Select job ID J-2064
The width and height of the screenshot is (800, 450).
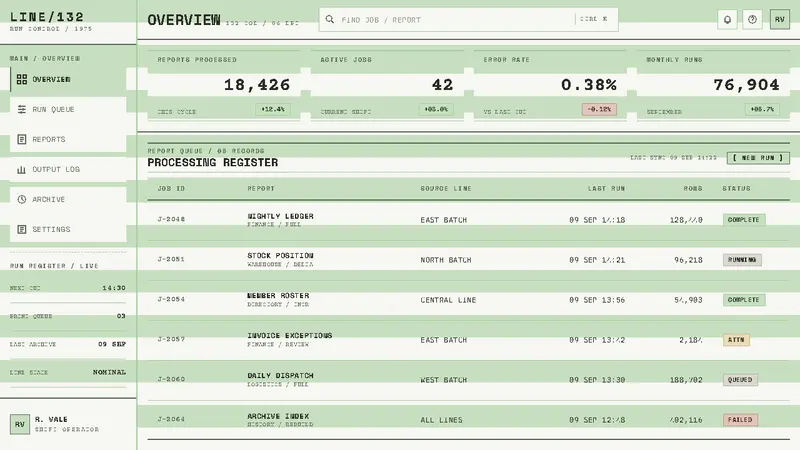(171, 419)
